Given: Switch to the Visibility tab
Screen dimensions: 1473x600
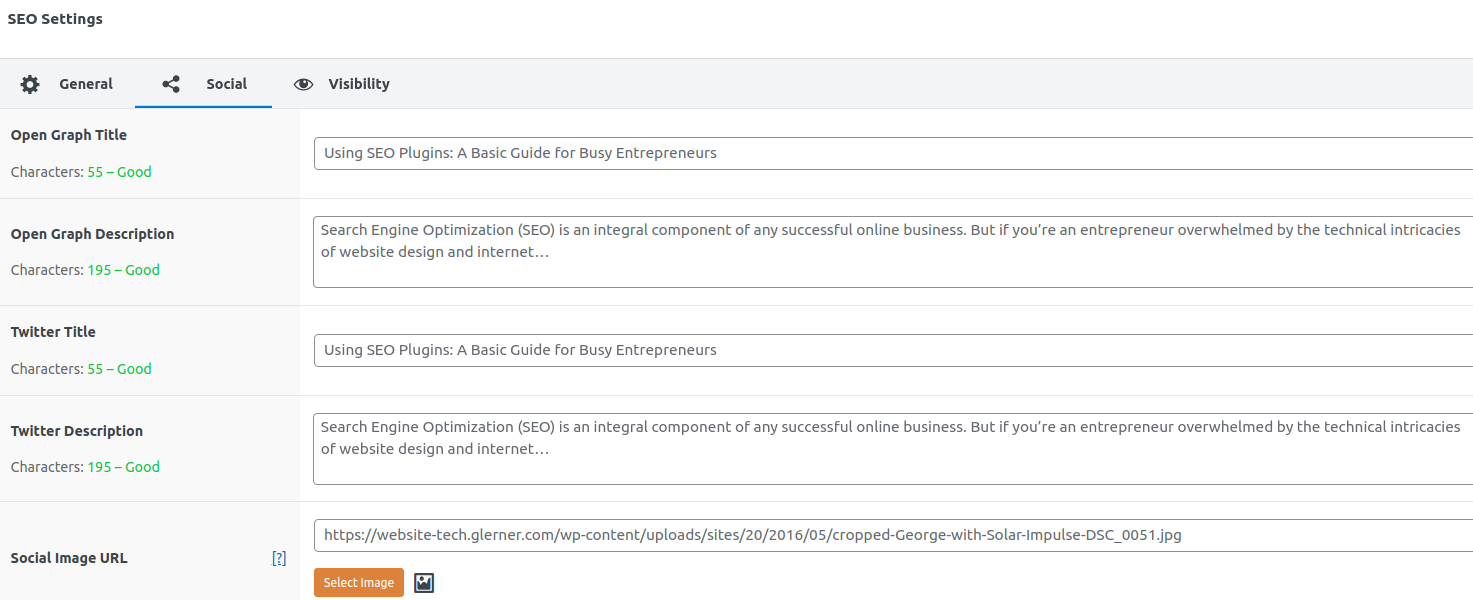Looking at the screenshot, I should [341, 84].
